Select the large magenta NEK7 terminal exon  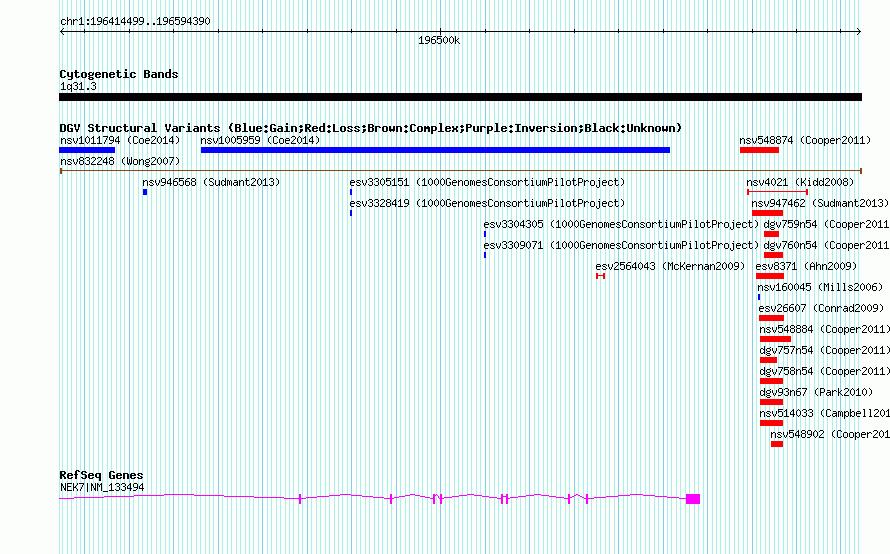pyautogui.click(x=693, y=499)
